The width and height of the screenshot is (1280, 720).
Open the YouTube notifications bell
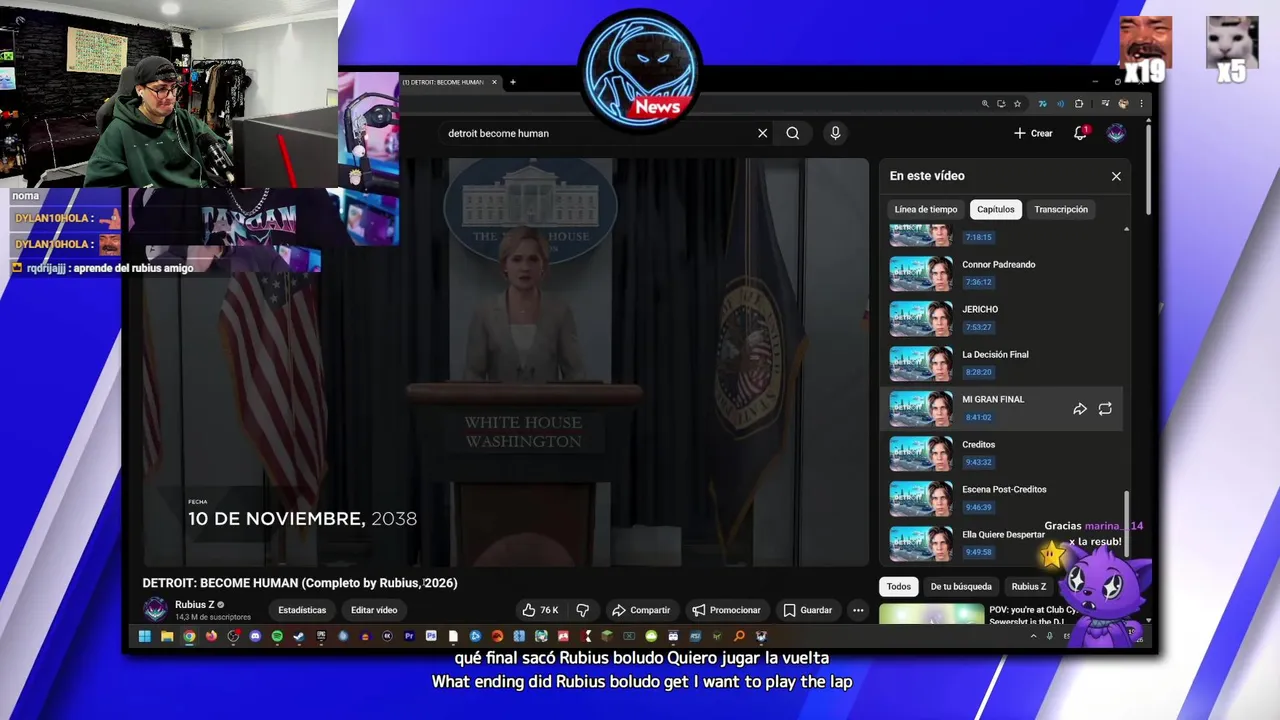coord(1080,133)
